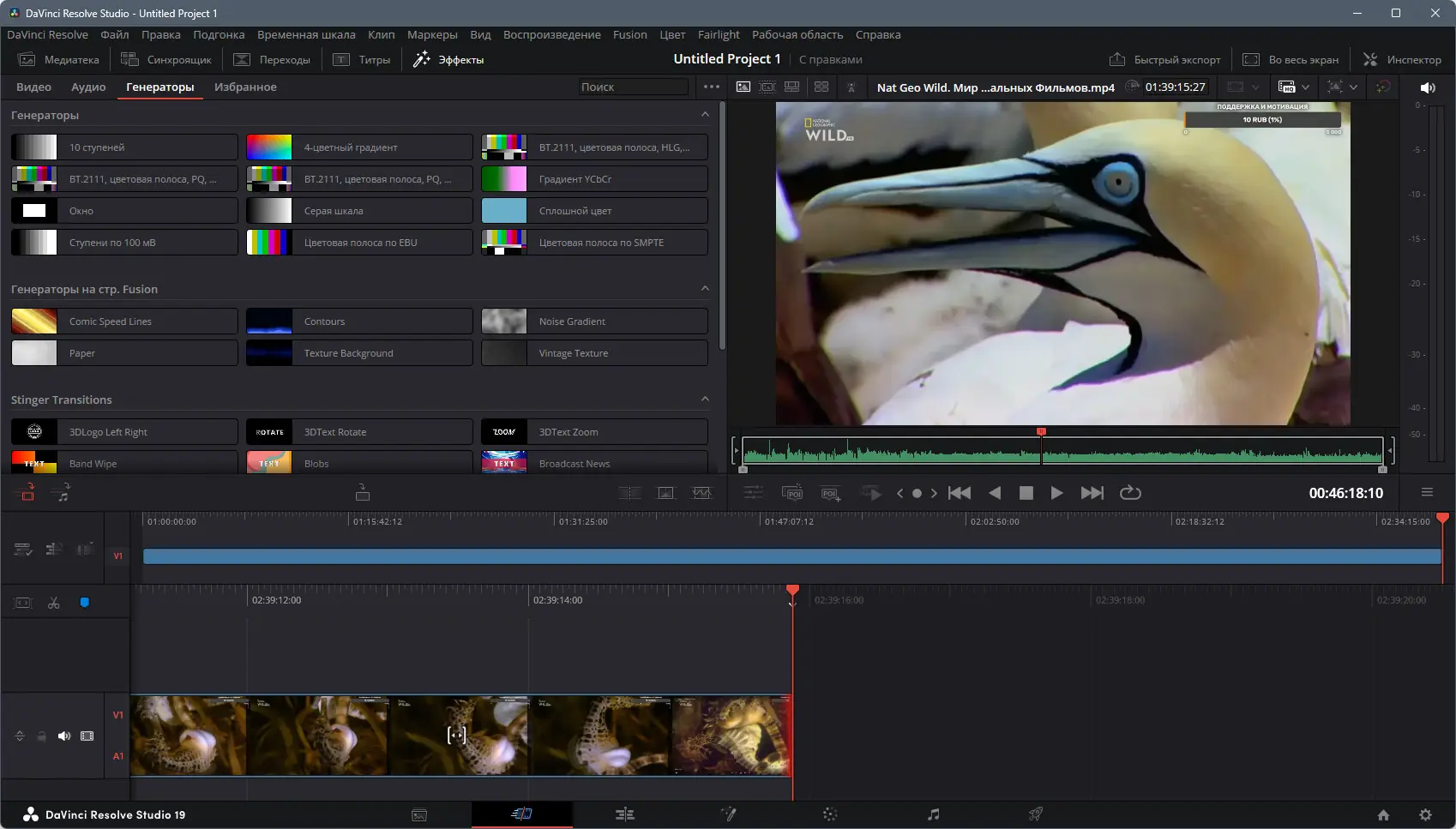Click the scissors split clip icon
Screen dimensions: 1456x829
54,603
